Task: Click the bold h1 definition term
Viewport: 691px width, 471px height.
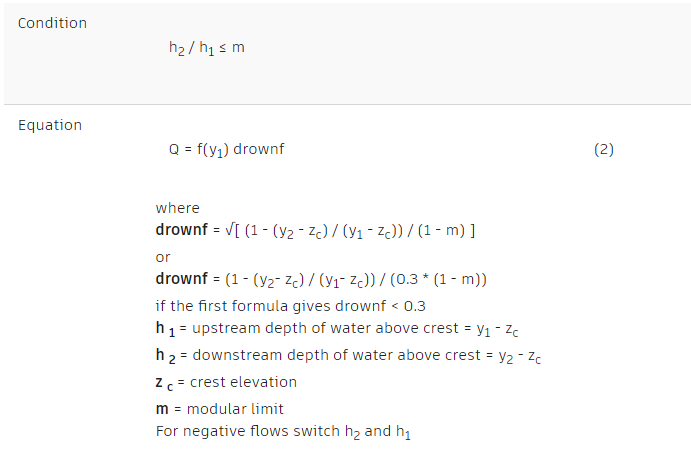Action: (x=165, y=329)
